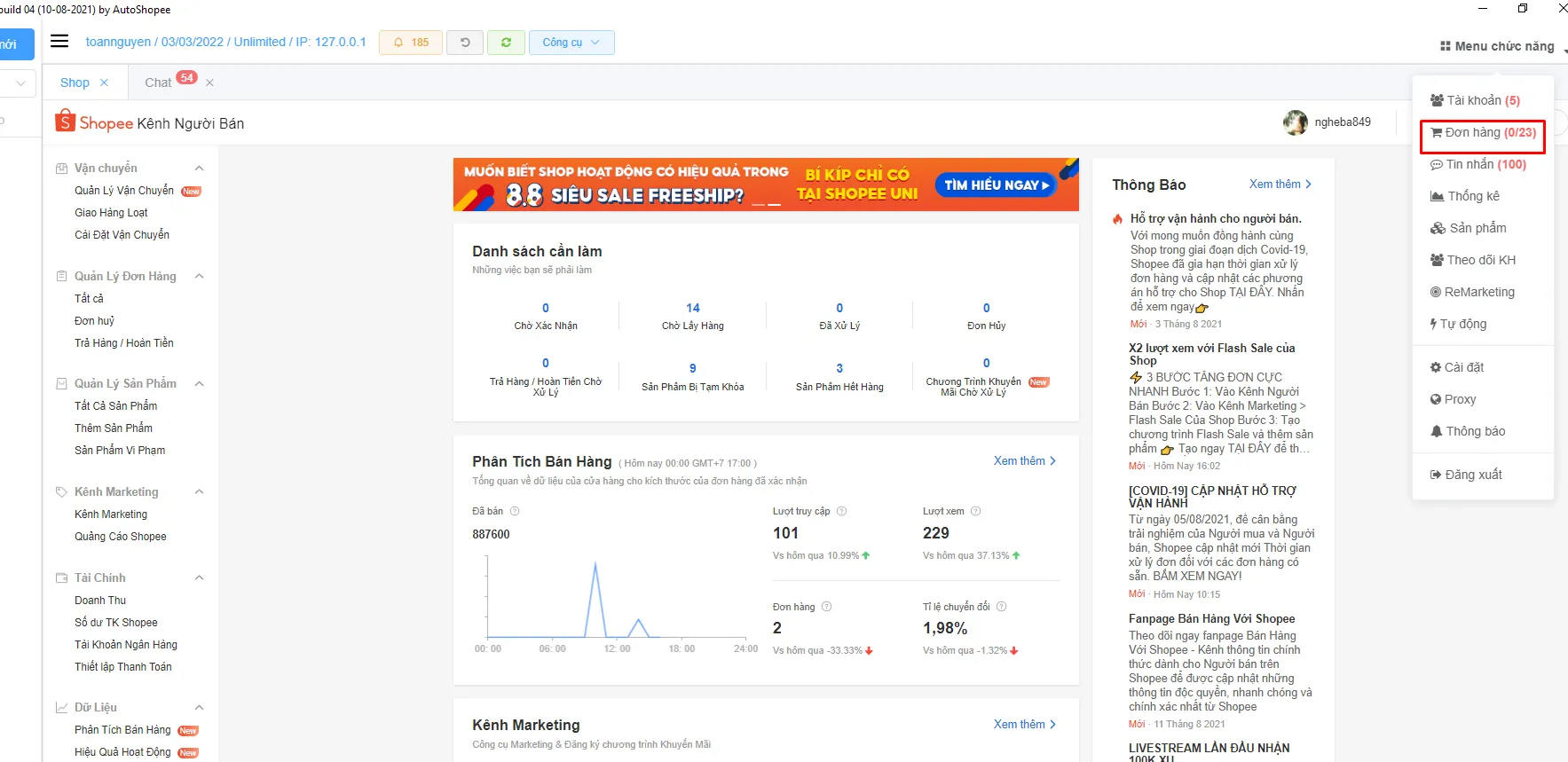Collapse the Dữ Liệu sidebar section
The height and width of the screenshot is (762, 1568).
[200, 708]
